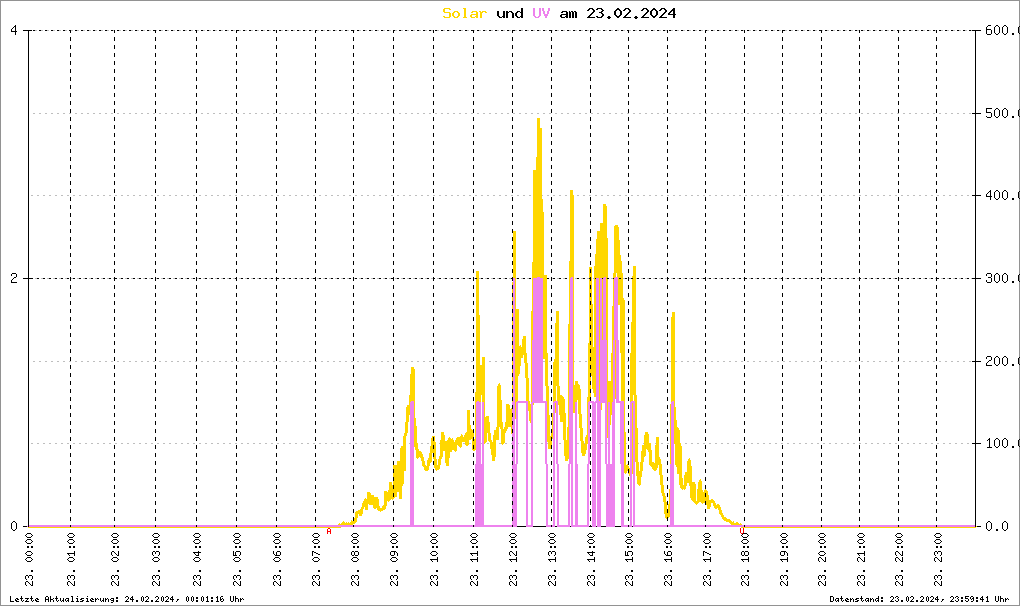
Task: Click the right axis value '100.0'
Action: 1002,443
